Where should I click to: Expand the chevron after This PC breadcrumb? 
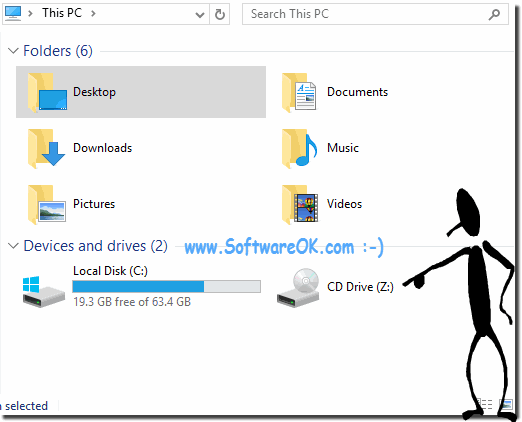93,14
